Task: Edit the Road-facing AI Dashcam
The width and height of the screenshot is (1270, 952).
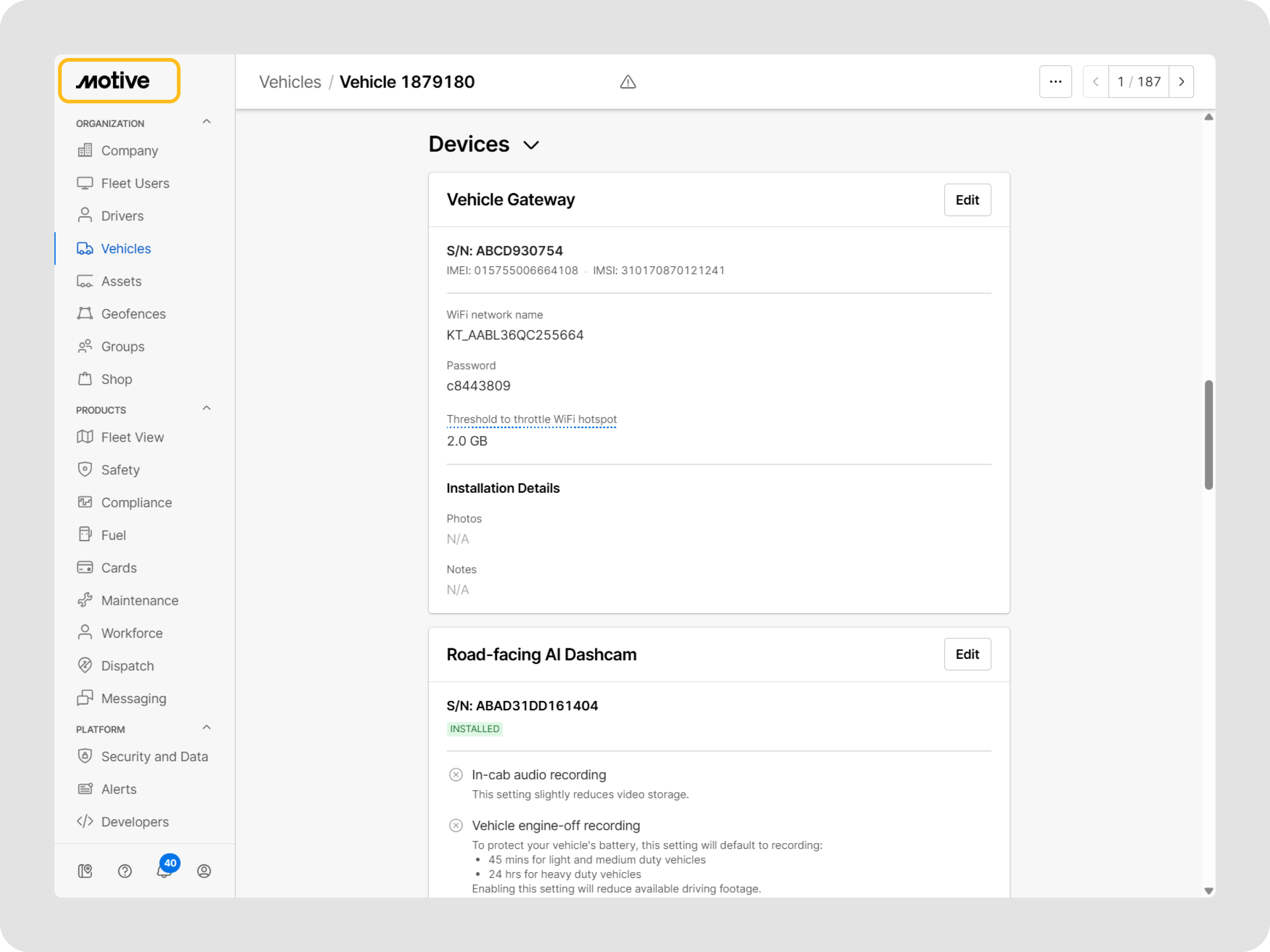Action: coord(967,654)
